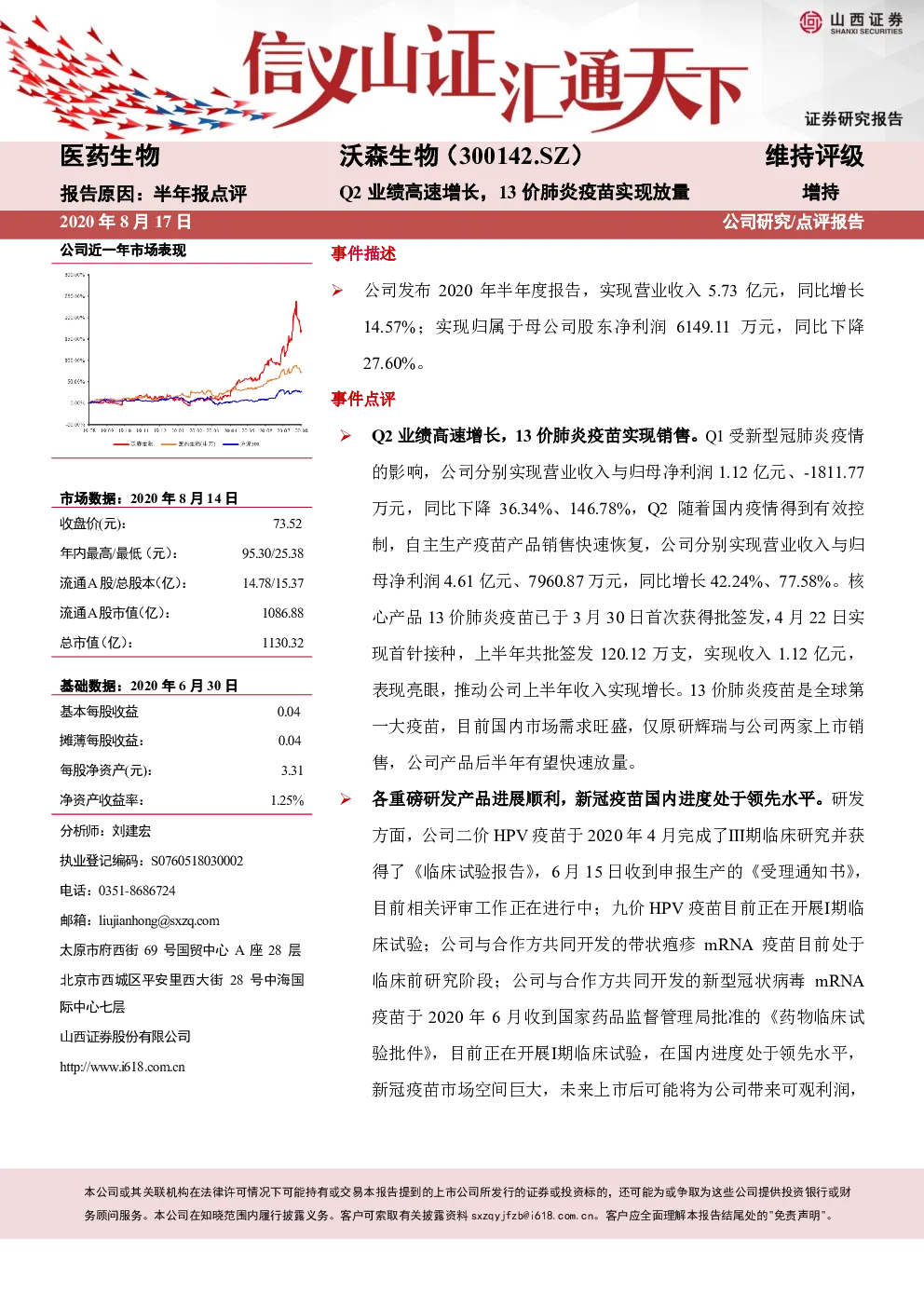Select the share count value 14.78/15.37
Viewport: 924px width, 1307px height.
click(273, 583)
